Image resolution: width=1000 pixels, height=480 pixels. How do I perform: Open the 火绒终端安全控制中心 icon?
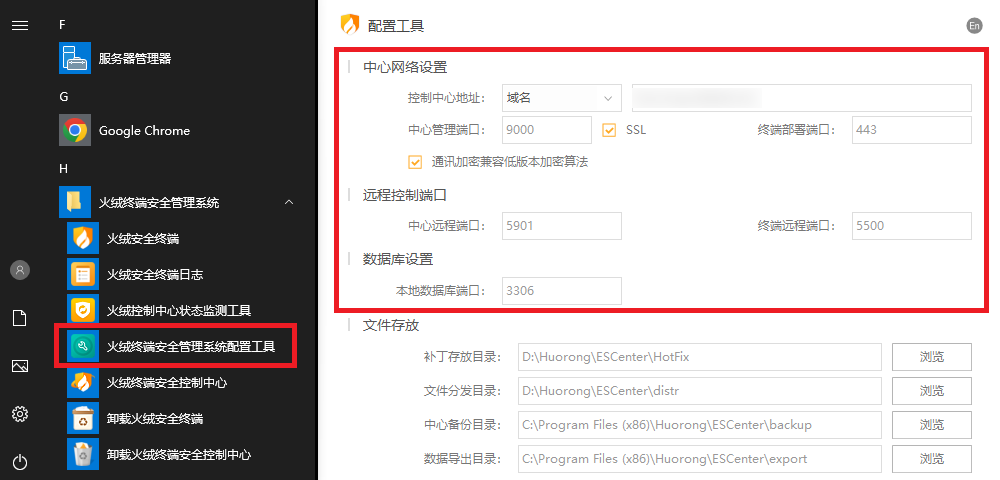point(83,382)
